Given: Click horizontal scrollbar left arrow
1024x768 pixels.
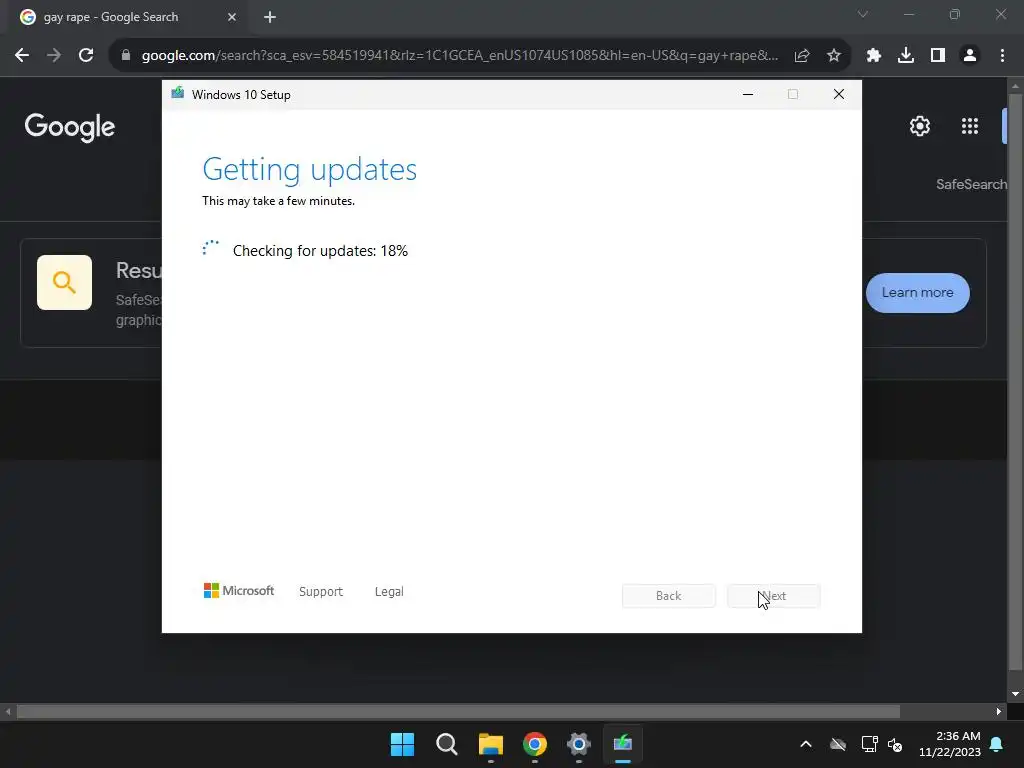Looking at the screenshot, I should click(8, 711).
